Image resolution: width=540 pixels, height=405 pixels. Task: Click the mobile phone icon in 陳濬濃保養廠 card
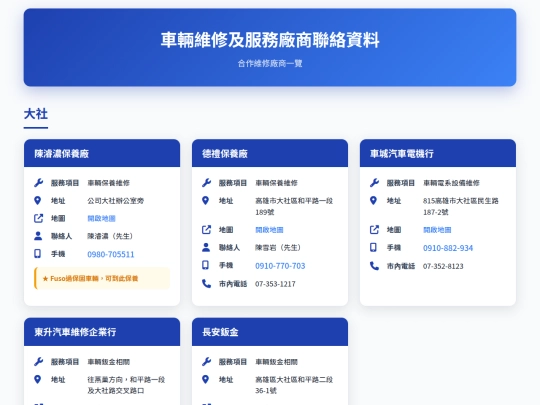(x=38, y=254)
